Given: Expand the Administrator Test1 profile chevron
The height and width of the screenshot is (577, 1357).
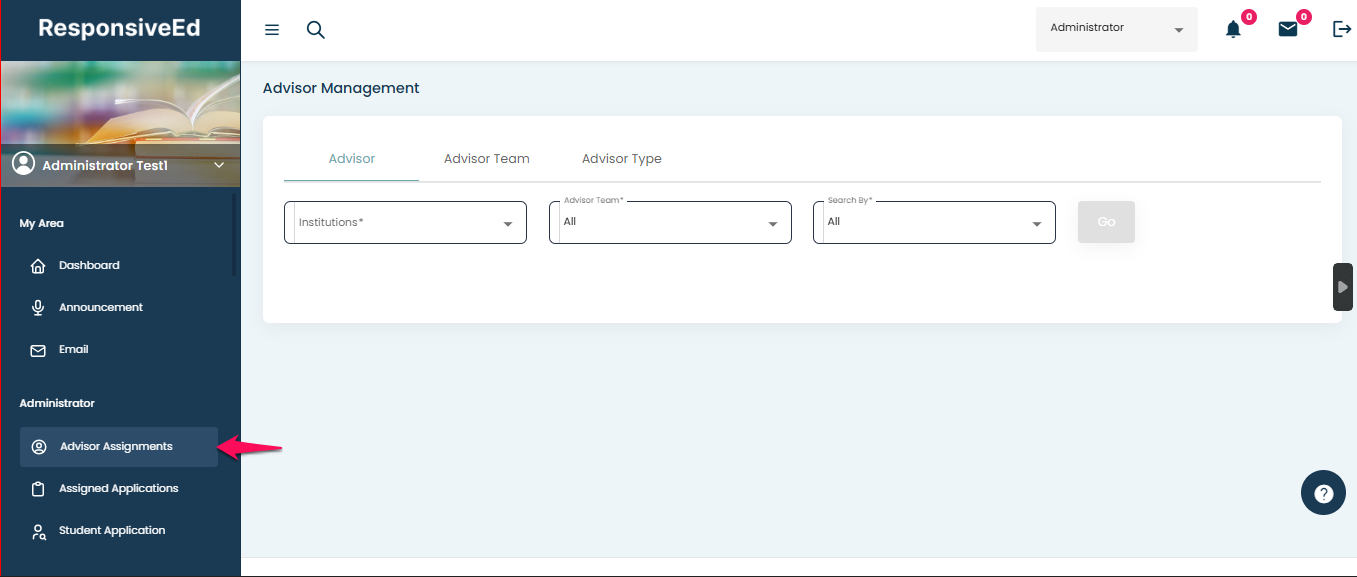Looking at the screenshot, I should click(219, 165).
